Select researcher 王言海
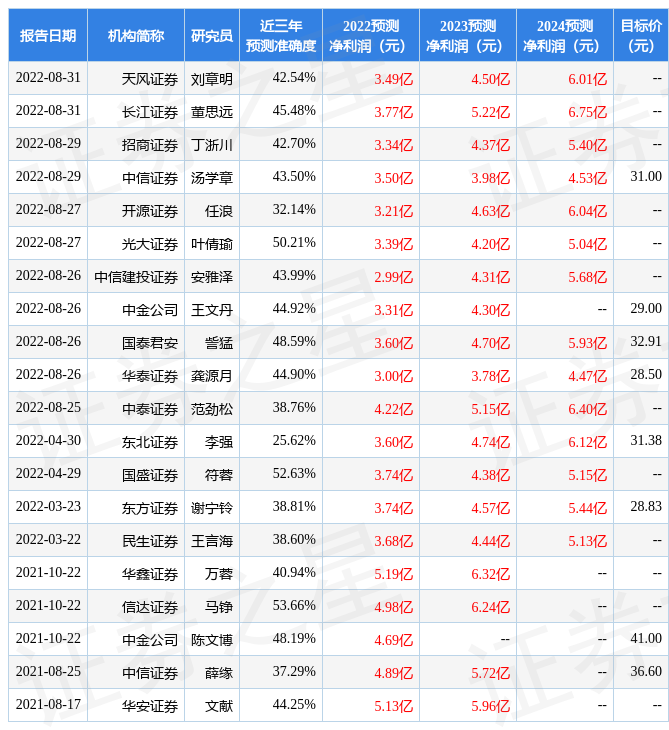 pyautogui.click(x=212, y=541)
